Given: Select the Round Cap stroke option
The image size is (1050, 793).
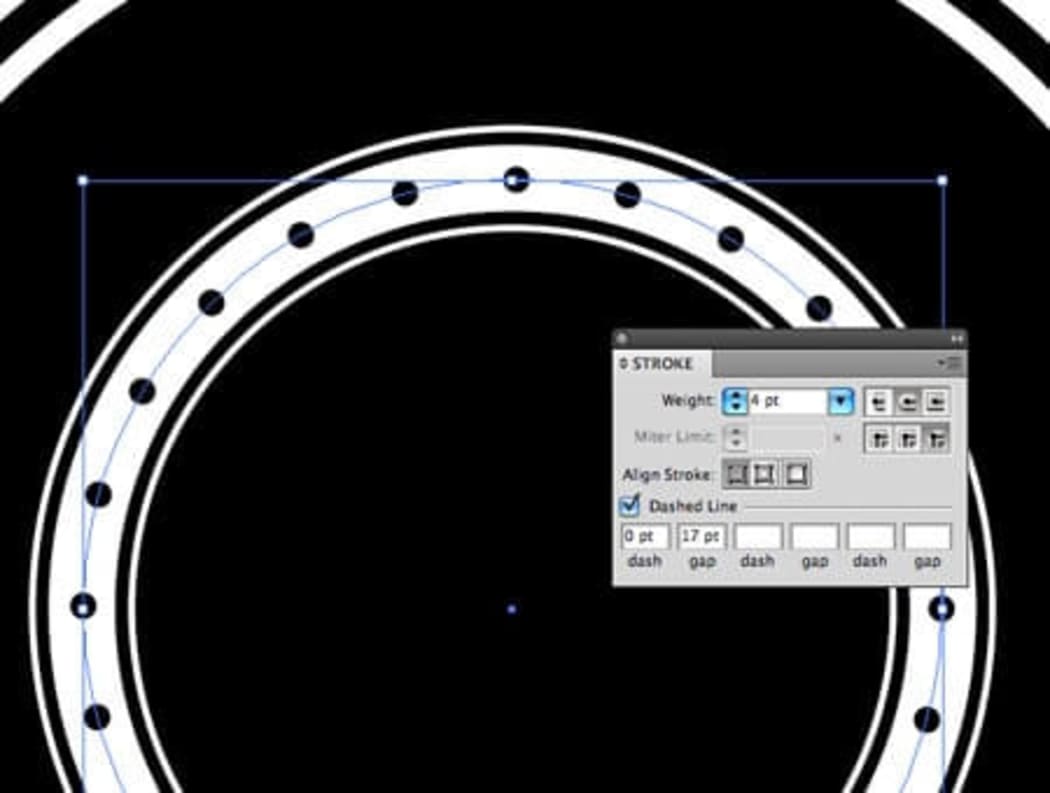Looking at the screenshot, I should [907, 402].
